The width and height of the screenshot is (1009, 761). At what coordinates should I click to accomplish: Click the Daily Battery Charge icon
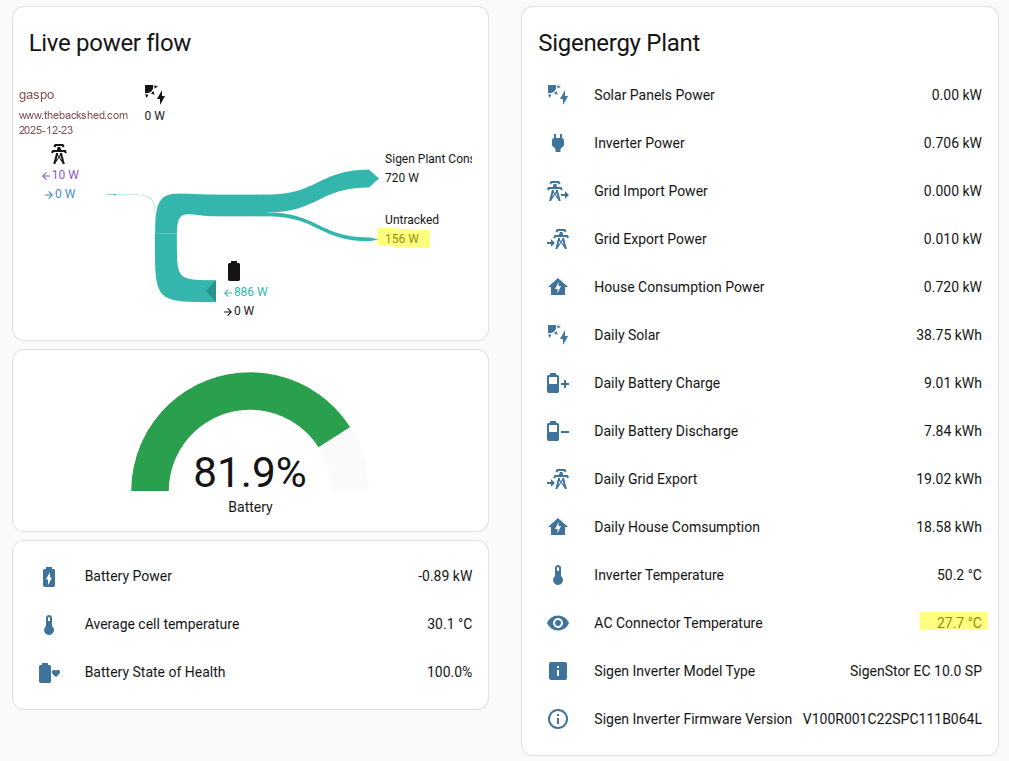558,383
